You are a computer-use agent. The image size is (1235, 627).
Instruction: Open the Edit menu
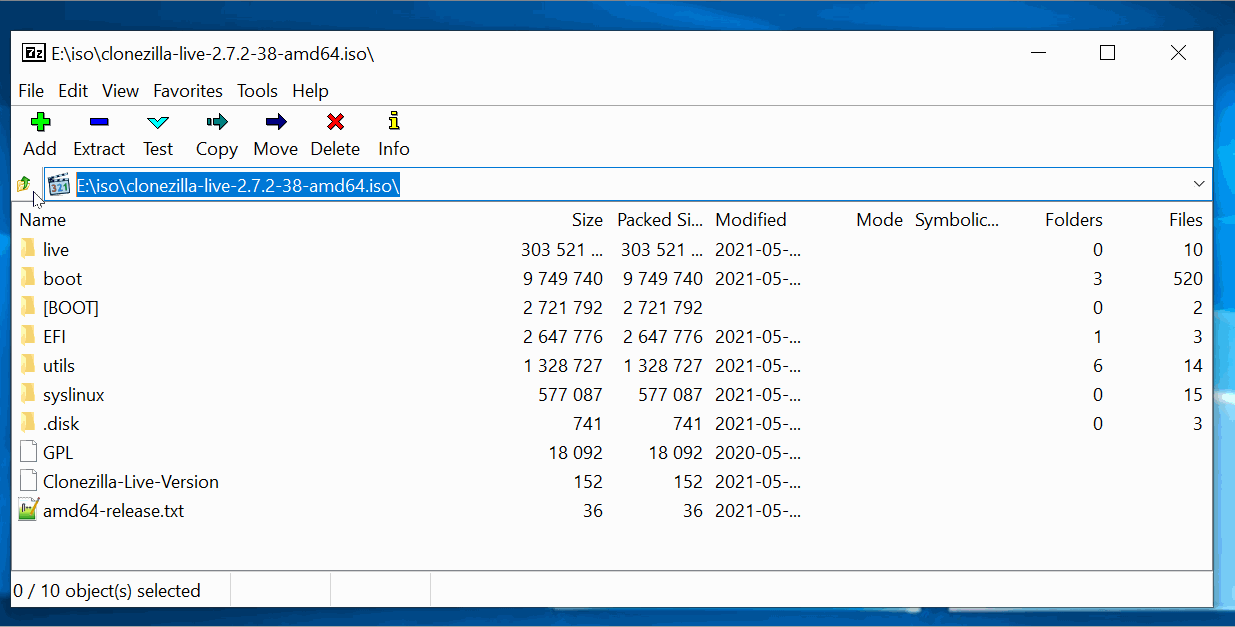coord(73,90)
